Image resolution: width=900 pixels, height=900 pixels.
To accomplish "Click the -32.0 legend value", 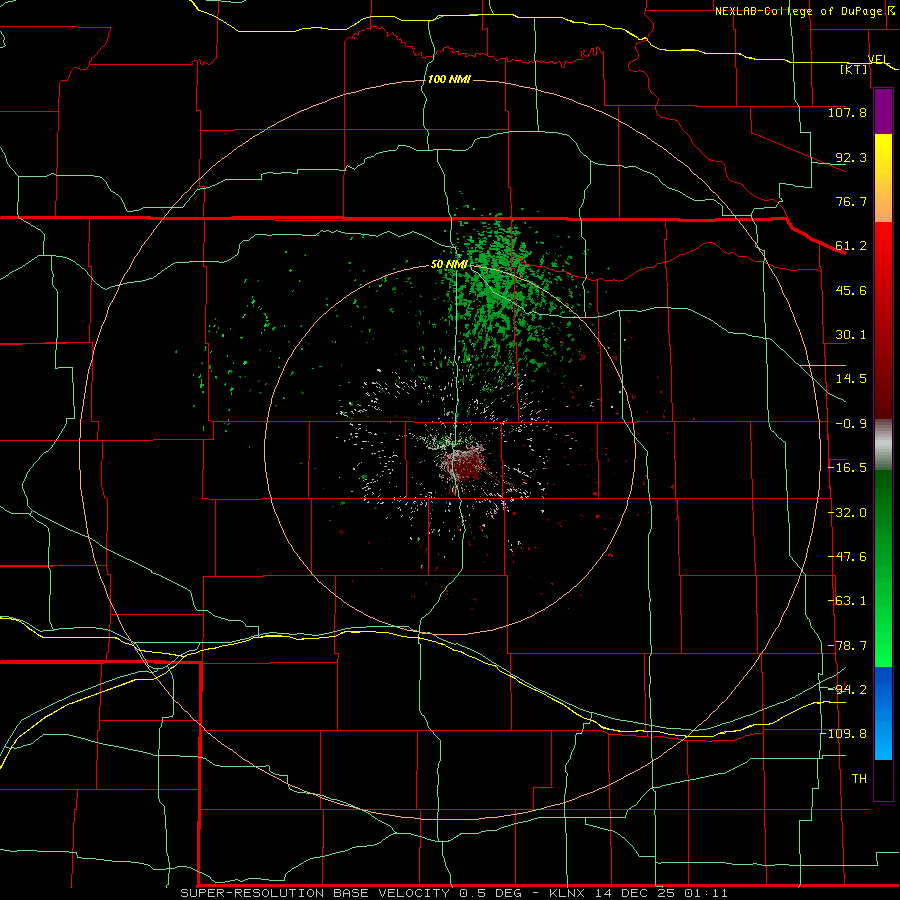I will click(847, 513).
